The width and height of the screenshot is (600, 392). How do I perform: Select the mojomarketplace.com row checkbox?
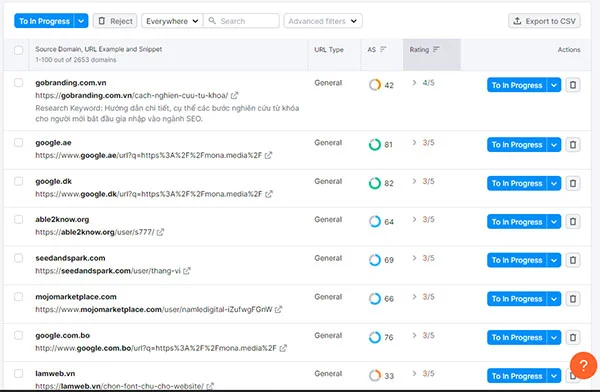click(18, 297)
